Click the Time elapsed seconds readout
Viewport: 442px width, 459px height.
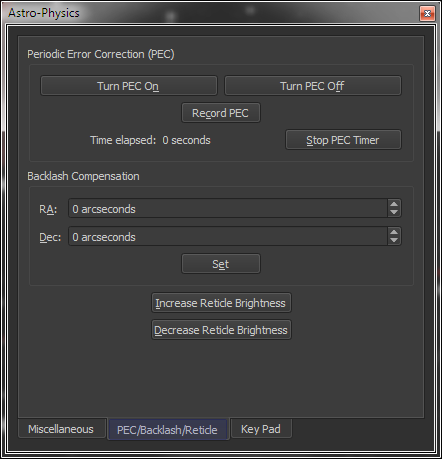(x=186, y=140)
